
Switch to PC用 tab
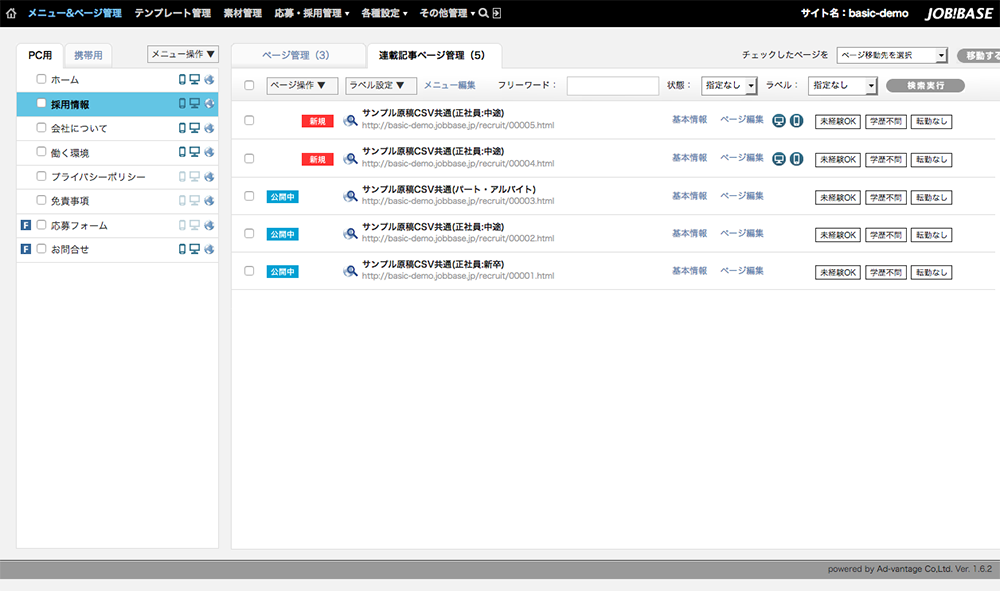(x=40, y=55)
